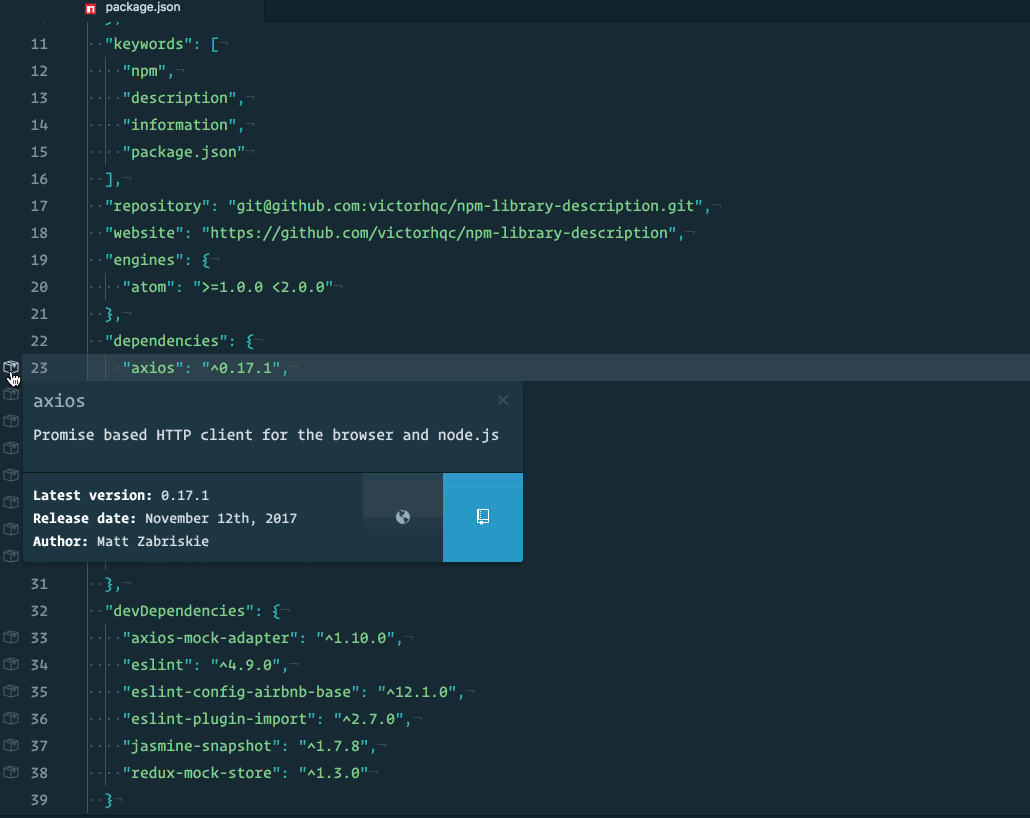The image size is (1030, 818).
Task: Click line number 32 in the gutter
Action: [x=39, y=610]
